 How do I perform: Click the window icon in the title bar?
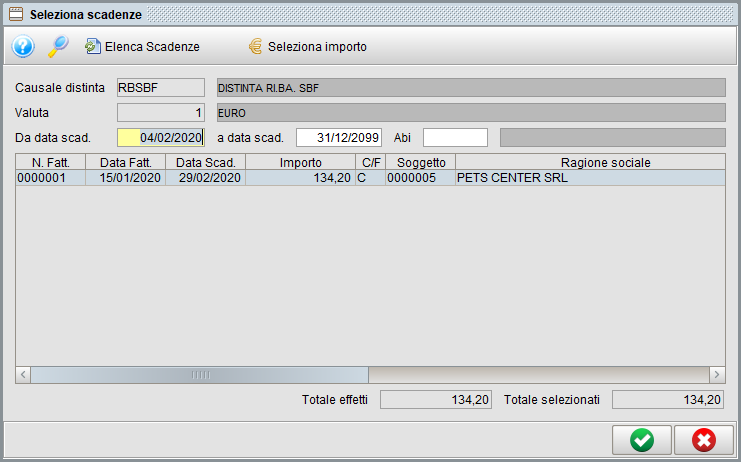pyautogui.click(x=16, y=15)
